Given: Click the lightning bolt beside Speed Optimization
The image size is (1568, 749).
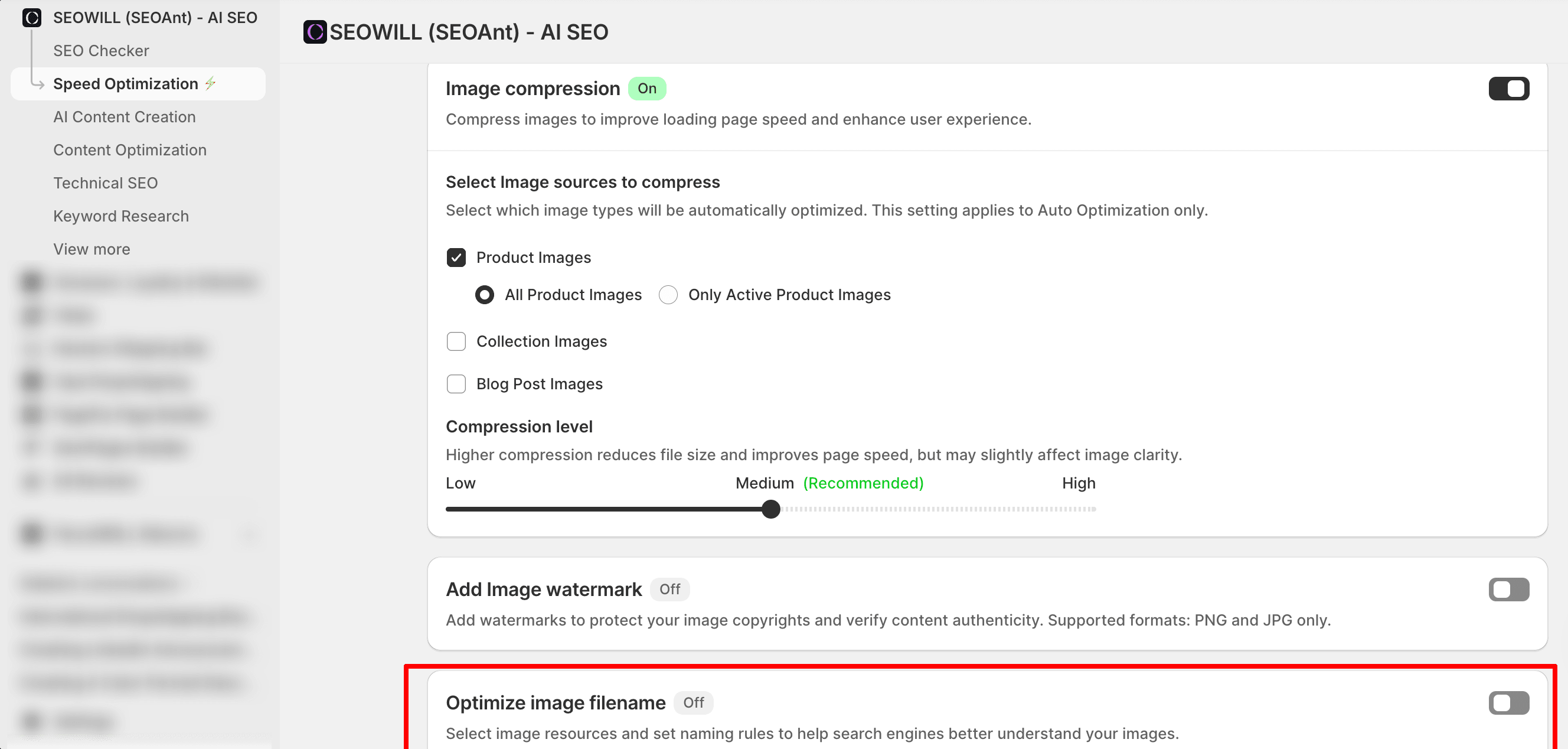Looking at the screenshot, I should click(x=211, y=83).
